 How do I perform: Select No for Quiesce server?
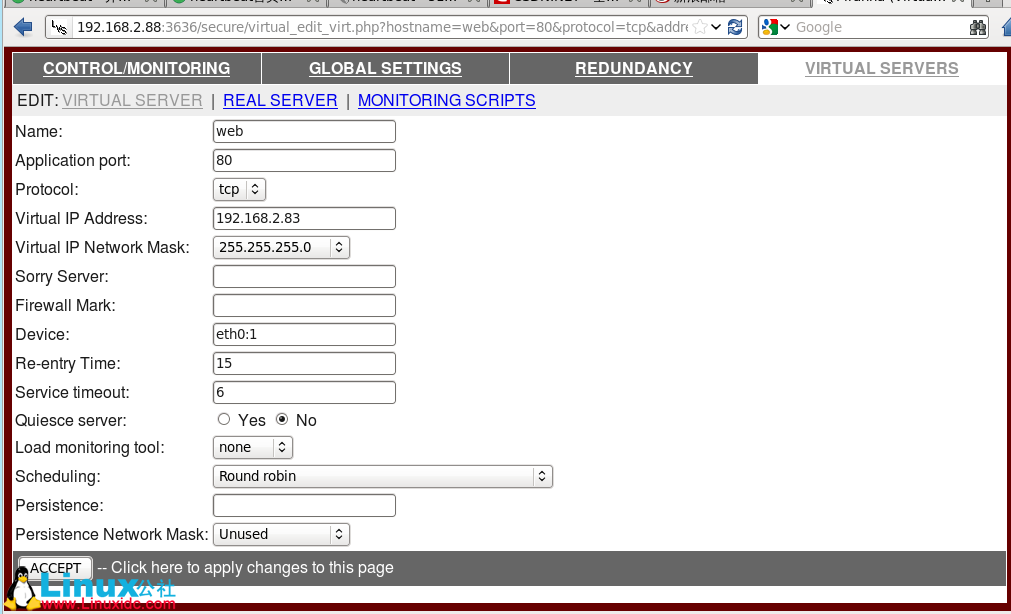[x=282, y=420]
